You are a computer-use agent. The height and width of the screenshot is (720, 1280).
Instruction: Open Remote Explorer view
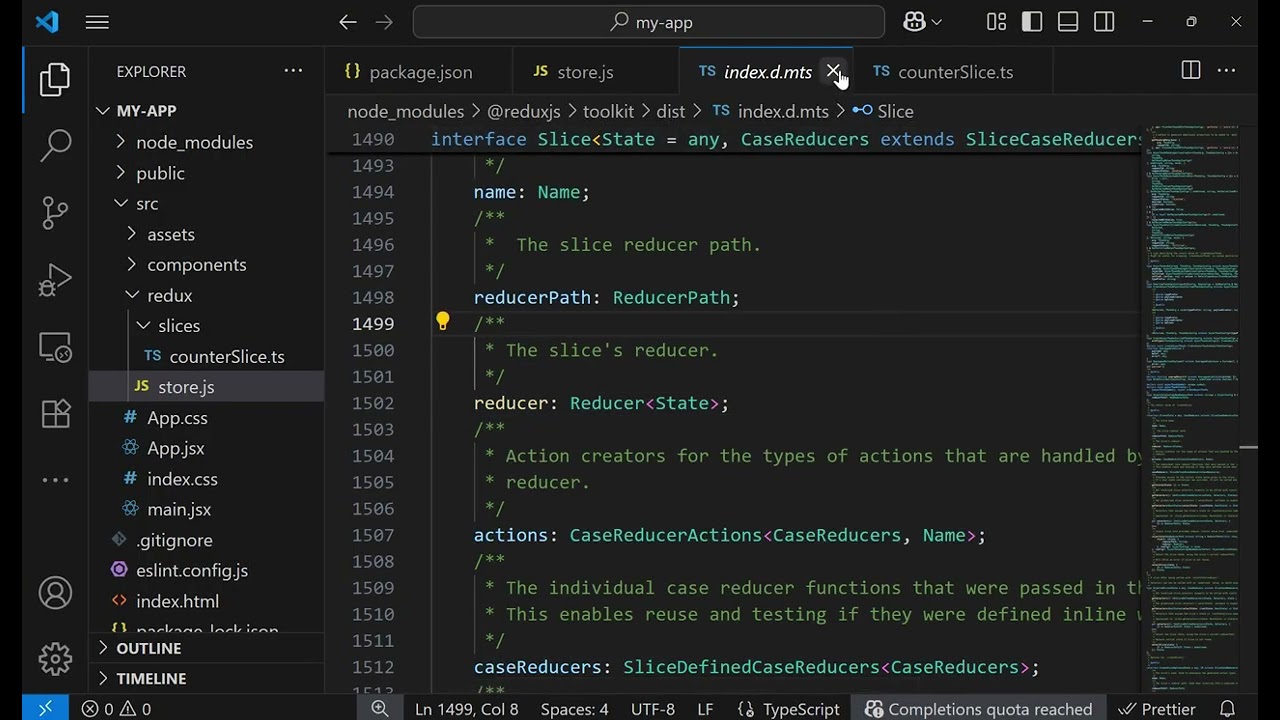coord(55,346)
